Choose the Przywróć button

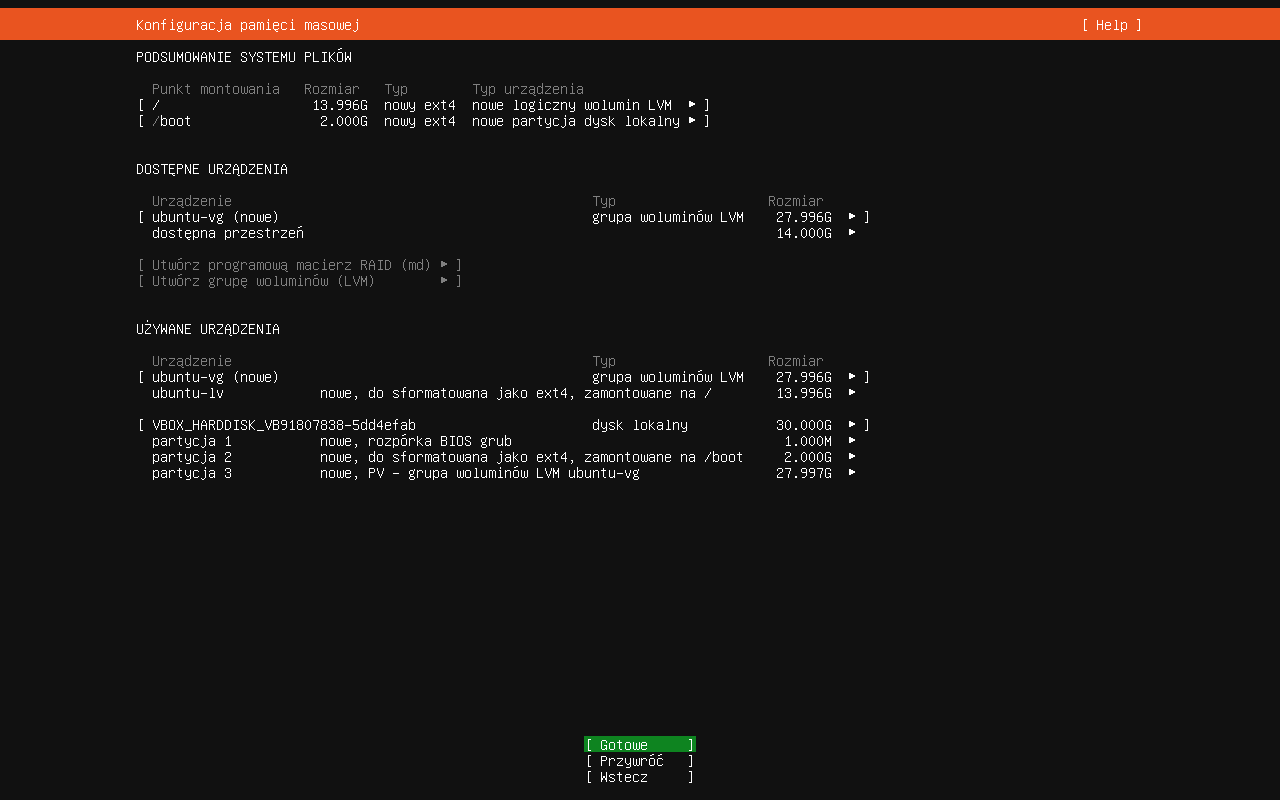pyautogui.click(x=640, y=761)
